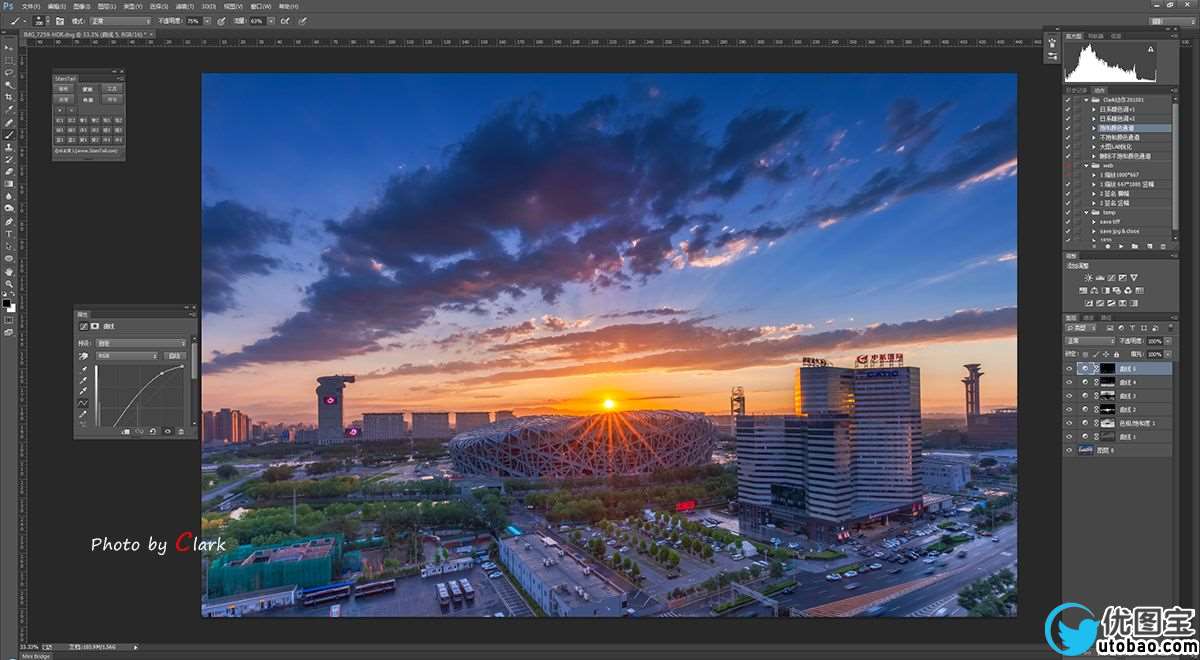The height and width of the screenshot is (660, 1200).
Task: Add a Color Balance adjustment layer
Action: click(1093, 291)
